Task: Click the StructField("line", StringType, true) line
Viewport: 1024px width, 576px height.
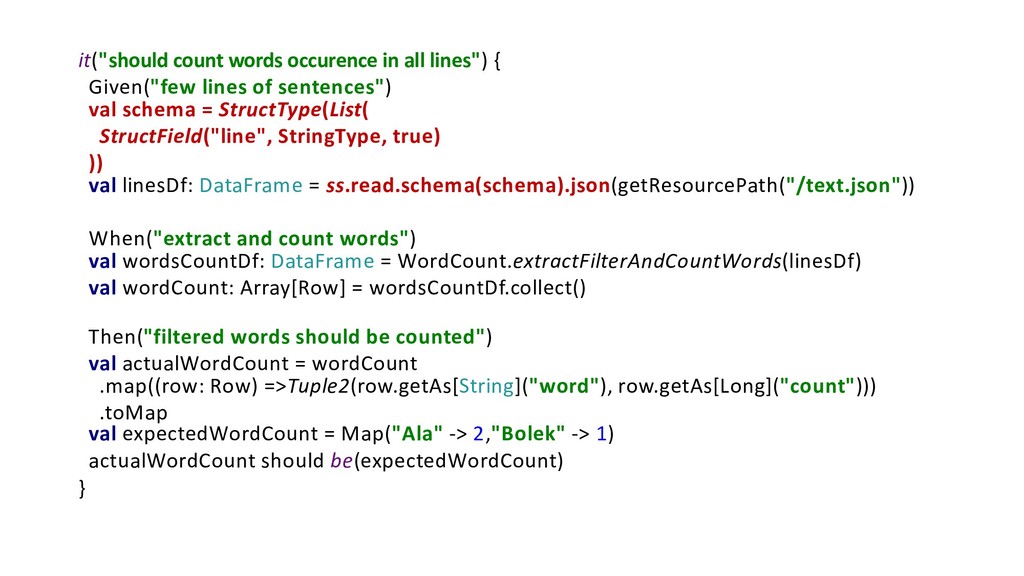Action: [x=270, y=136]
